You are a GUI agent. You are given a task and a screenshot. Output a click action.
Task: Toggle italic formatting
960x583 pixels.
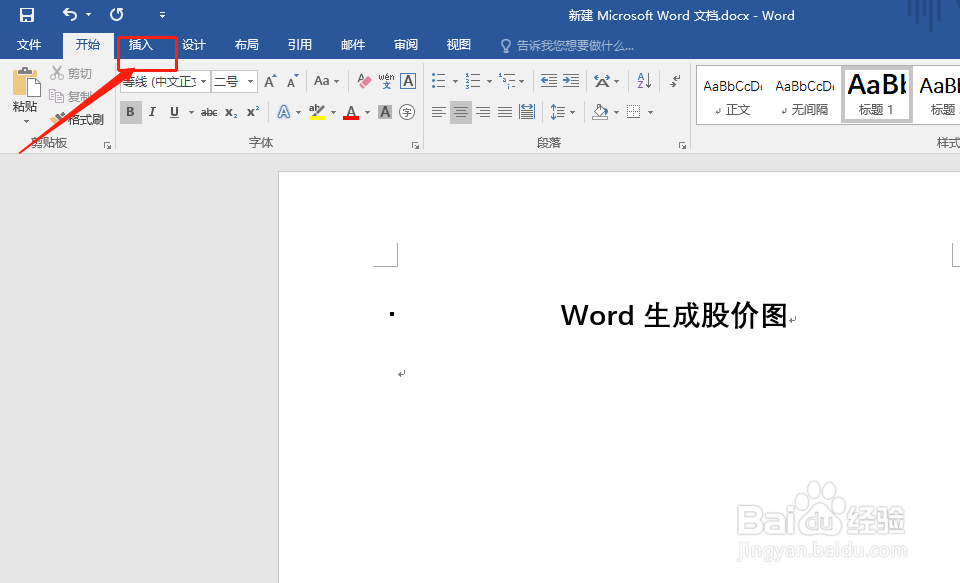click(x=152, y=110)
